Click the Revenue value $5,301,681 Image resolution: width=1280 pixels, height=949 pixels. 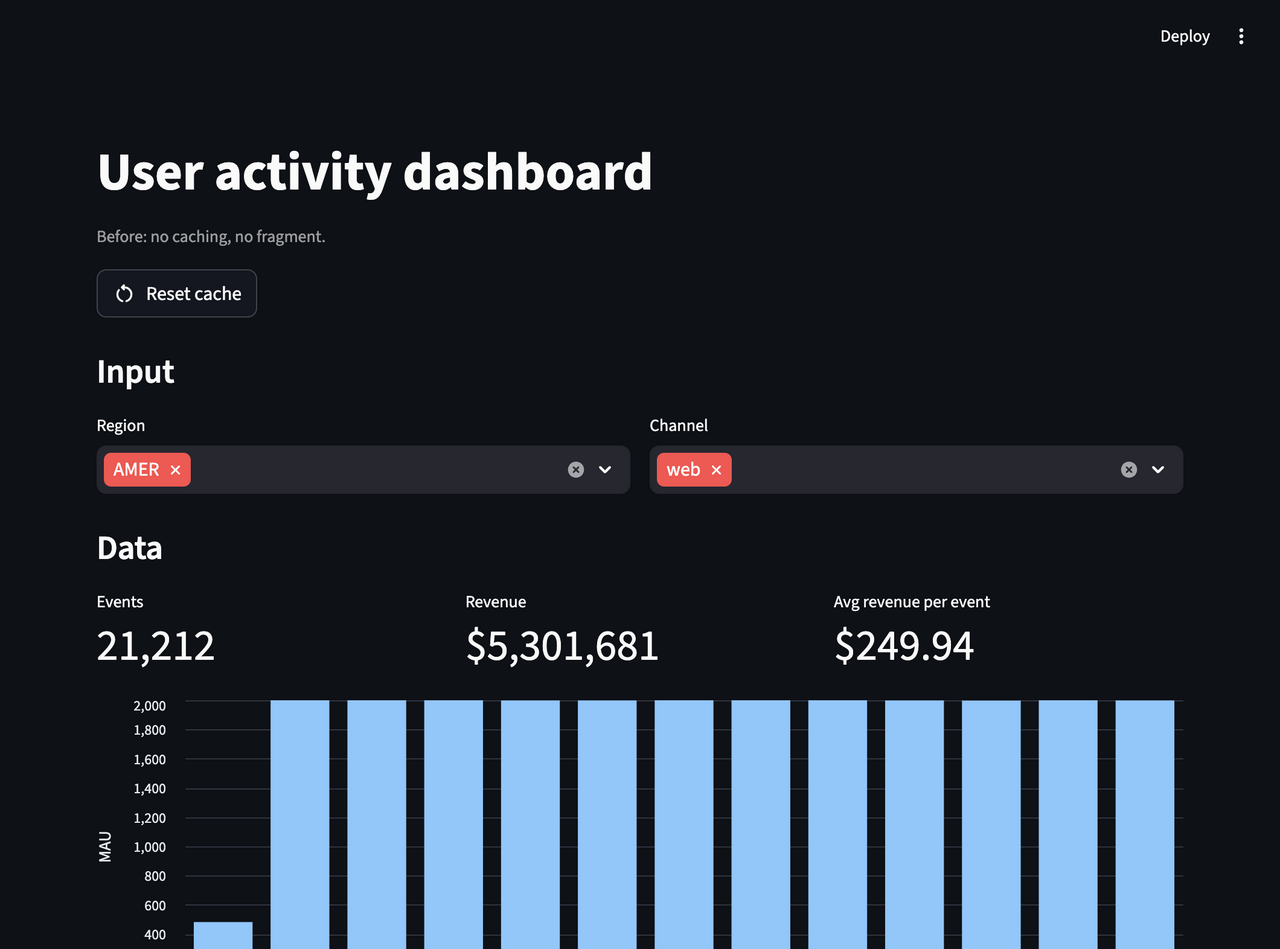pos(562,646)
